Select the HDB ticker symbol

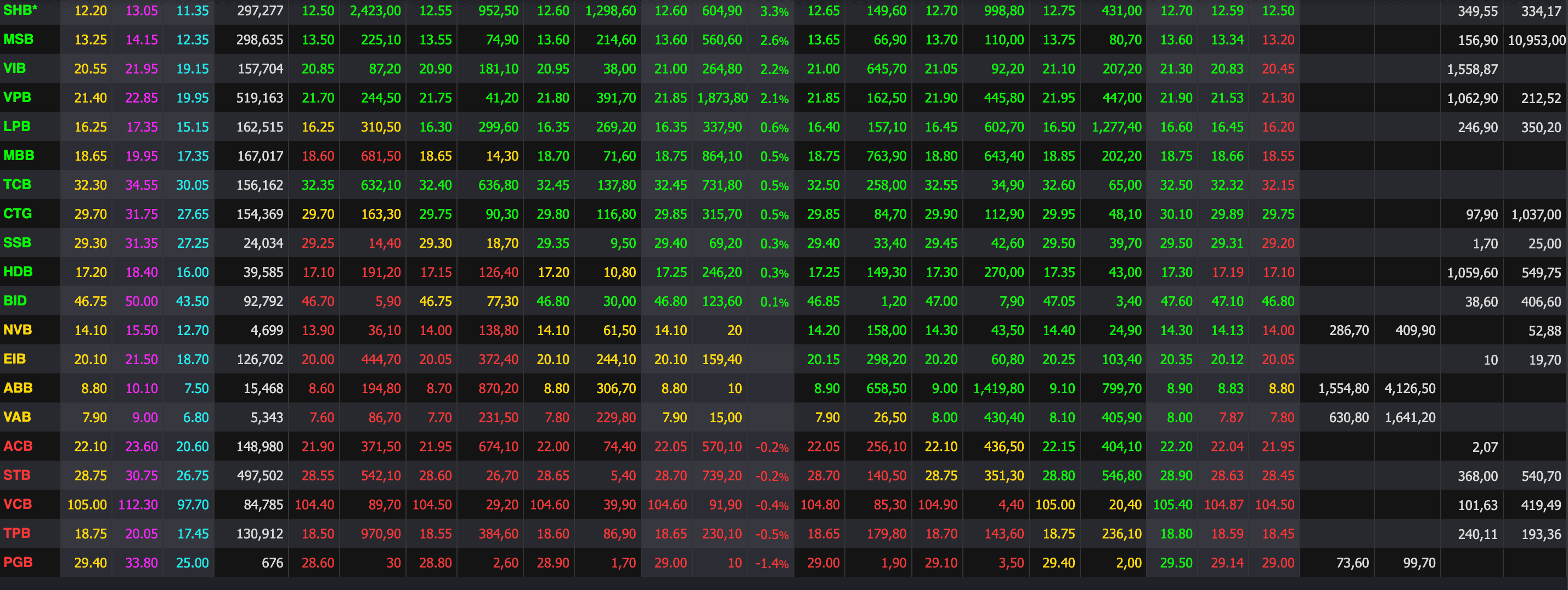18,272
